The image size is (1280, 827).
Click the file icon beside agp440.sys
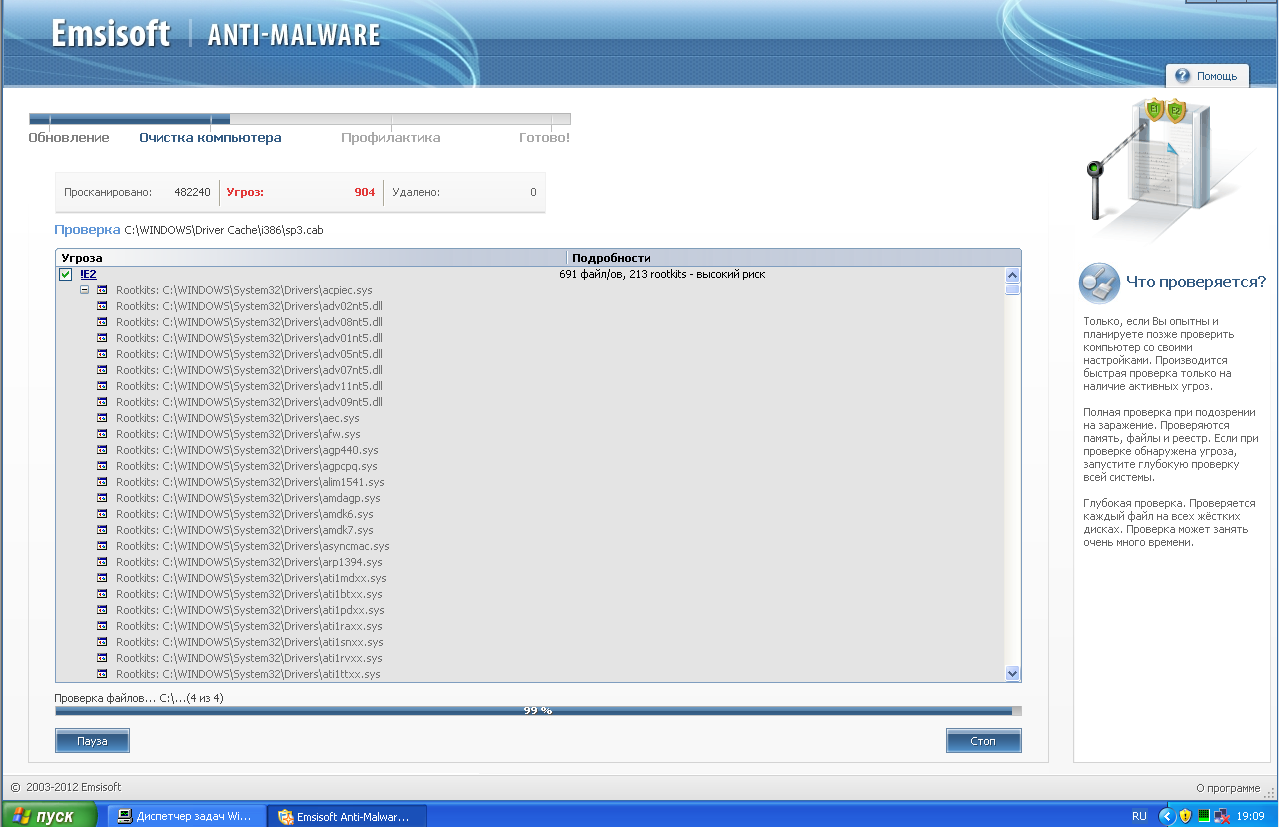click(x=102, y=450)
